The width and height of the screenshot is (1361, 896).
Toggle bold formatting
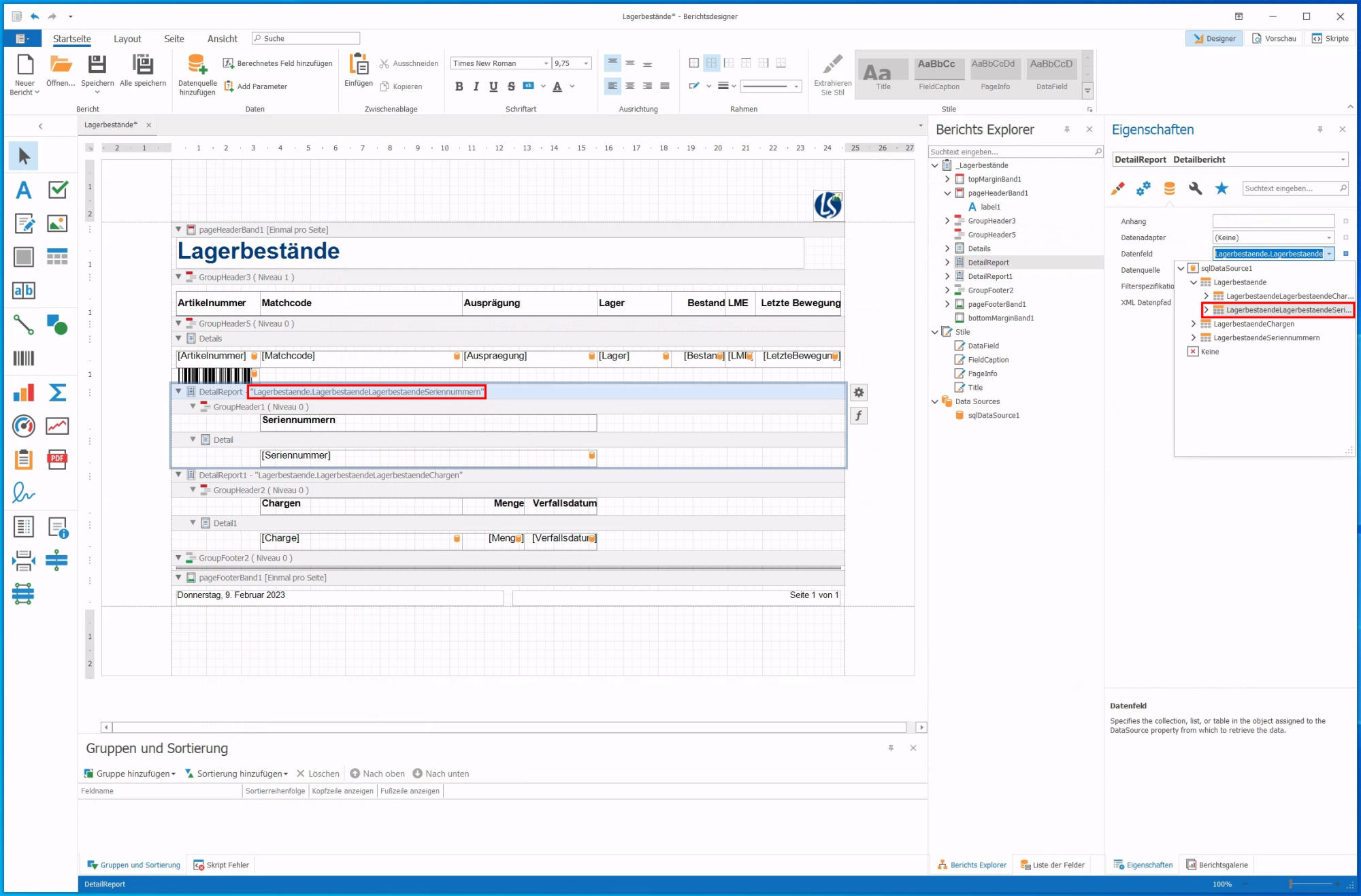click(x=459, y=86)
